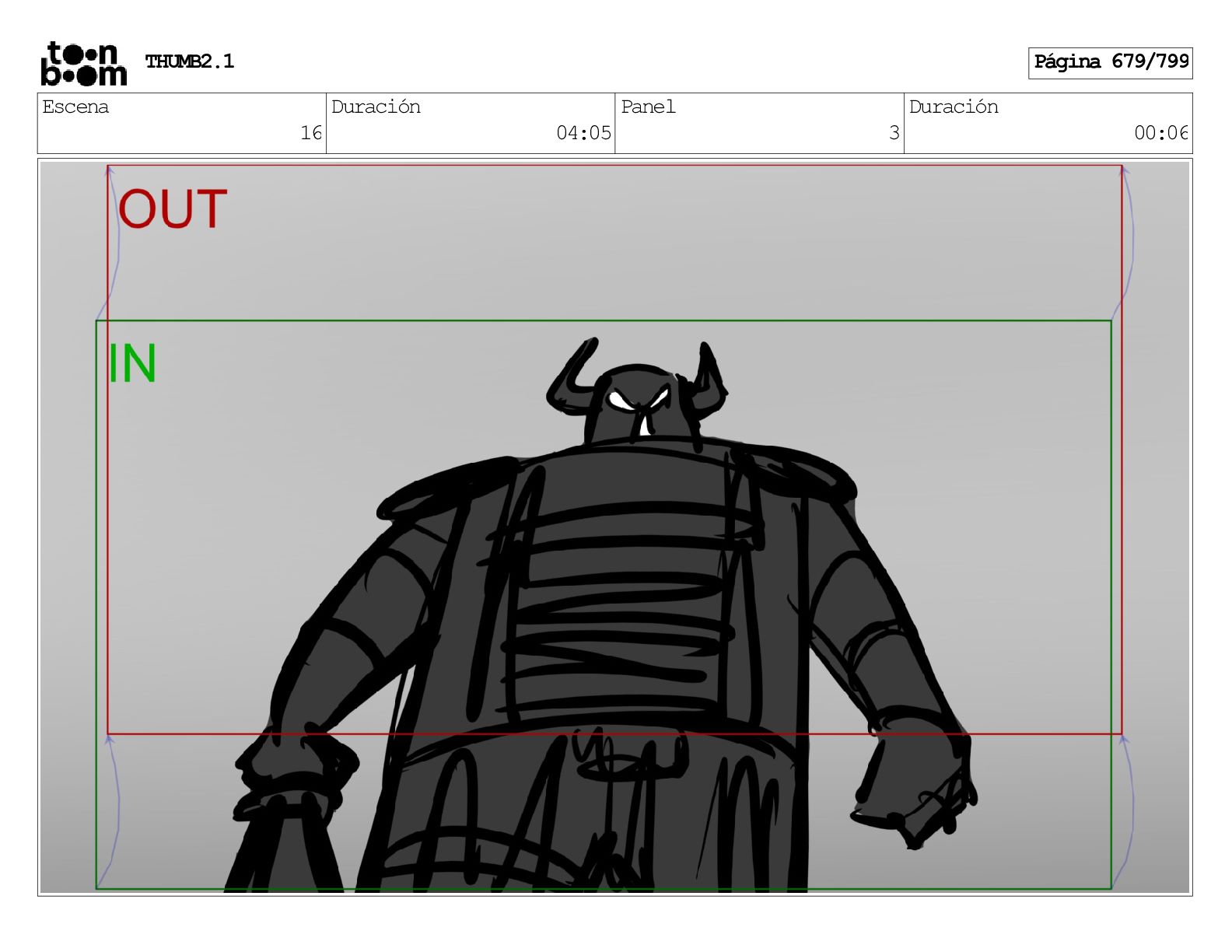Select panel duration value 00:06

tap(1161, 133)
